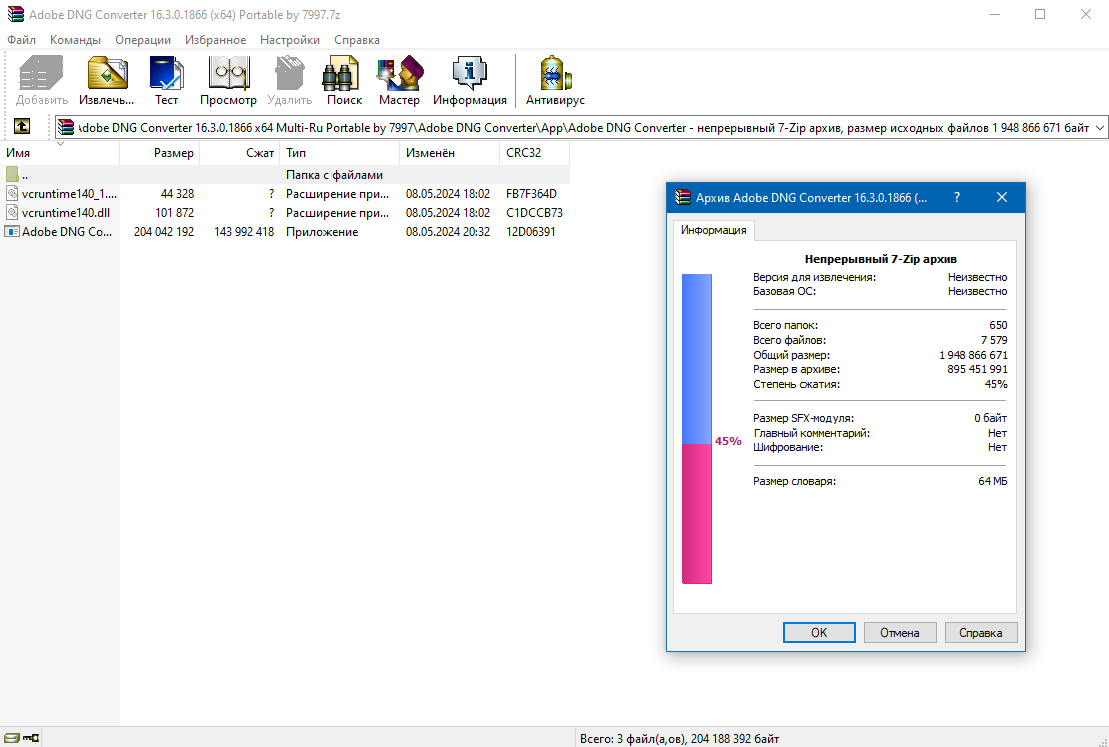Image resolution: width=1109 pixels, height=747 pixels.
Task: Open the Справка menu
Action: point(356,40)
